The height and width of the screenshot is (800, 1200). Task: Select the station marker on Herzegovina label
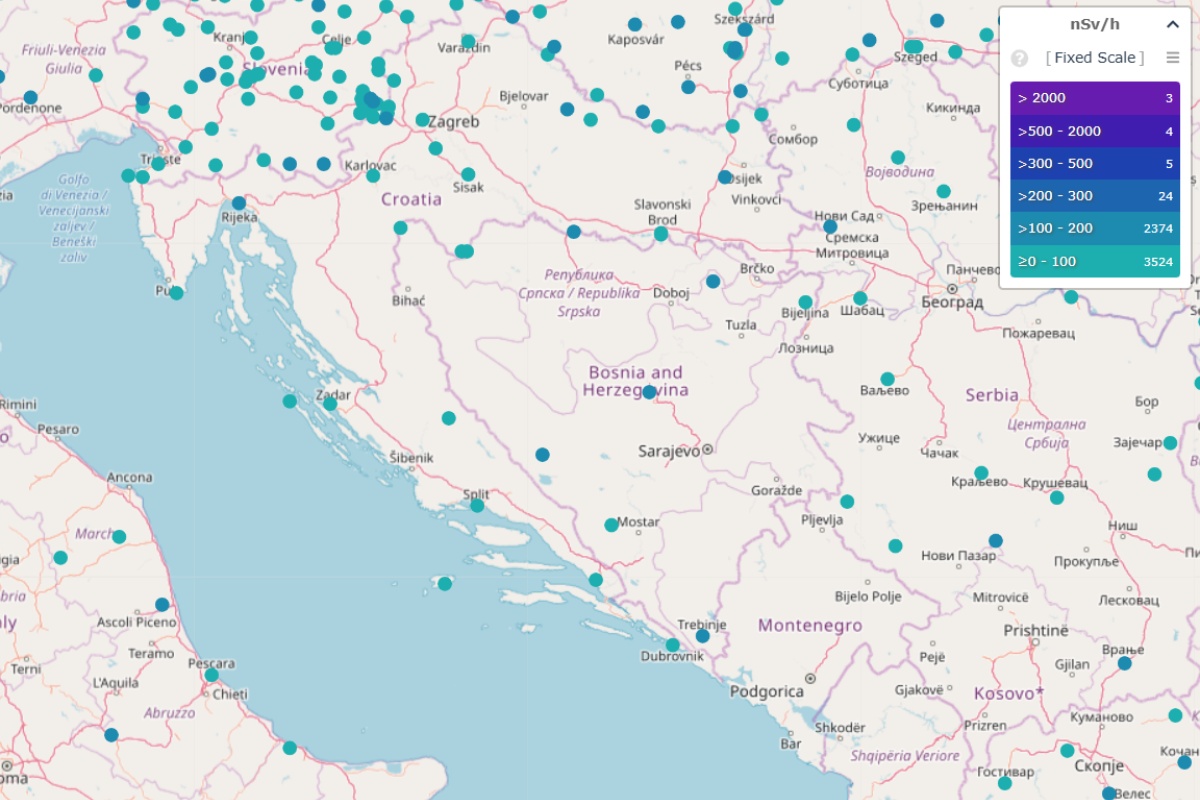648,392
